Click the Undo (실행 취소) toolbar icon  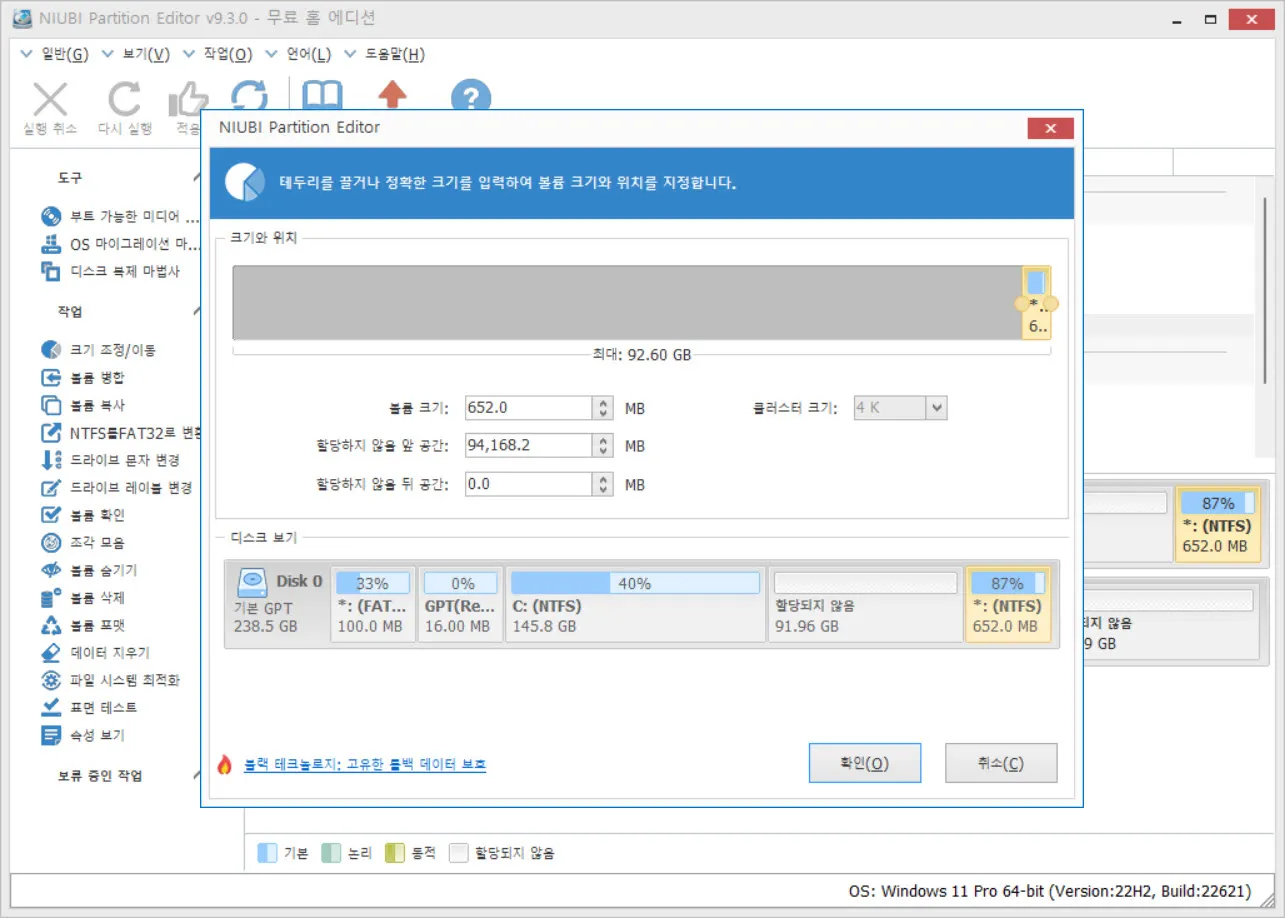51,101
